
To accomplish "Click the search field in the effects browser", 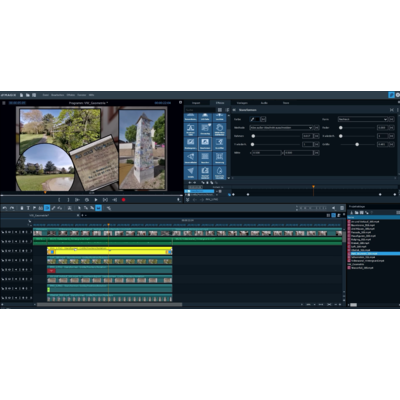I will click(x=200, y=110).
